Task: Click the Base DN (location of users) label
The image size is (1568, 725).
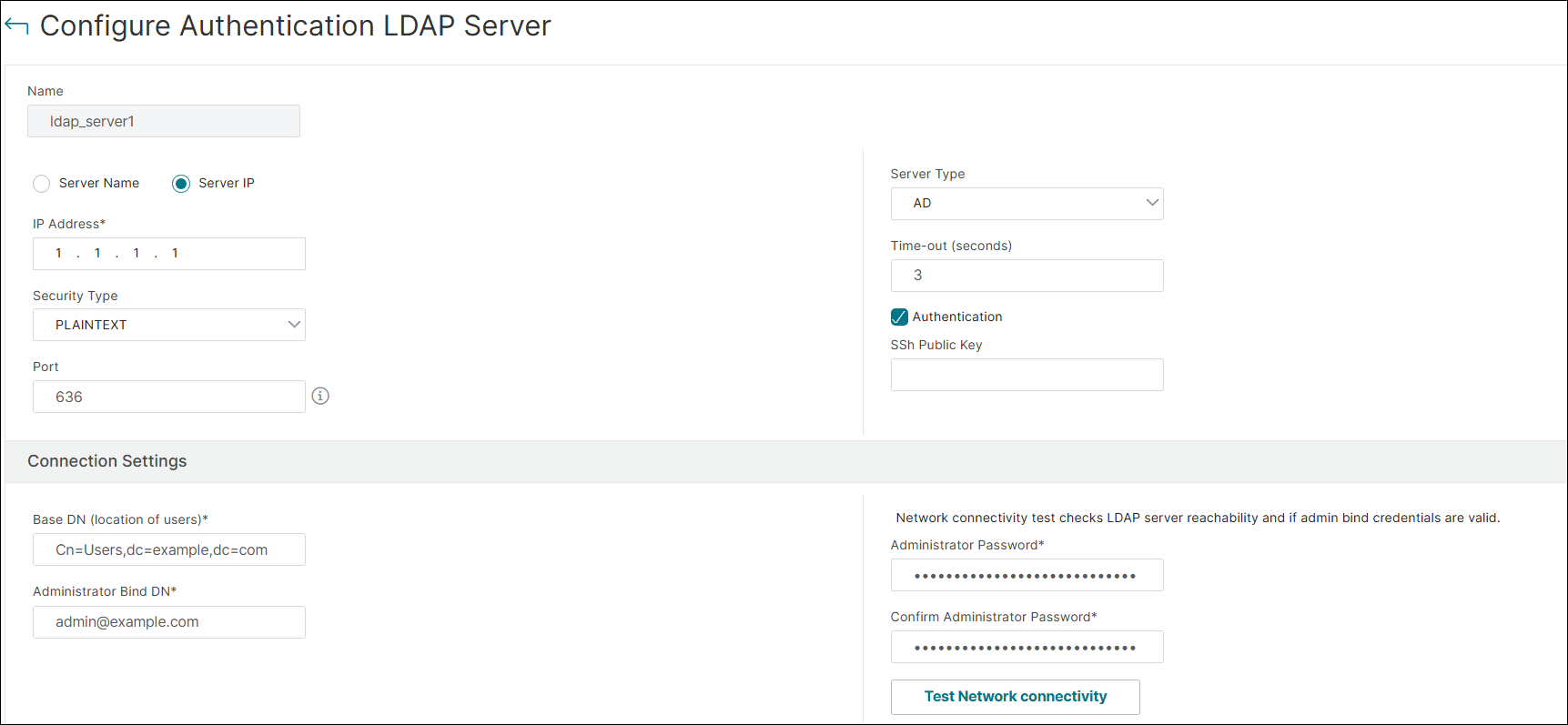Action: 121,519
